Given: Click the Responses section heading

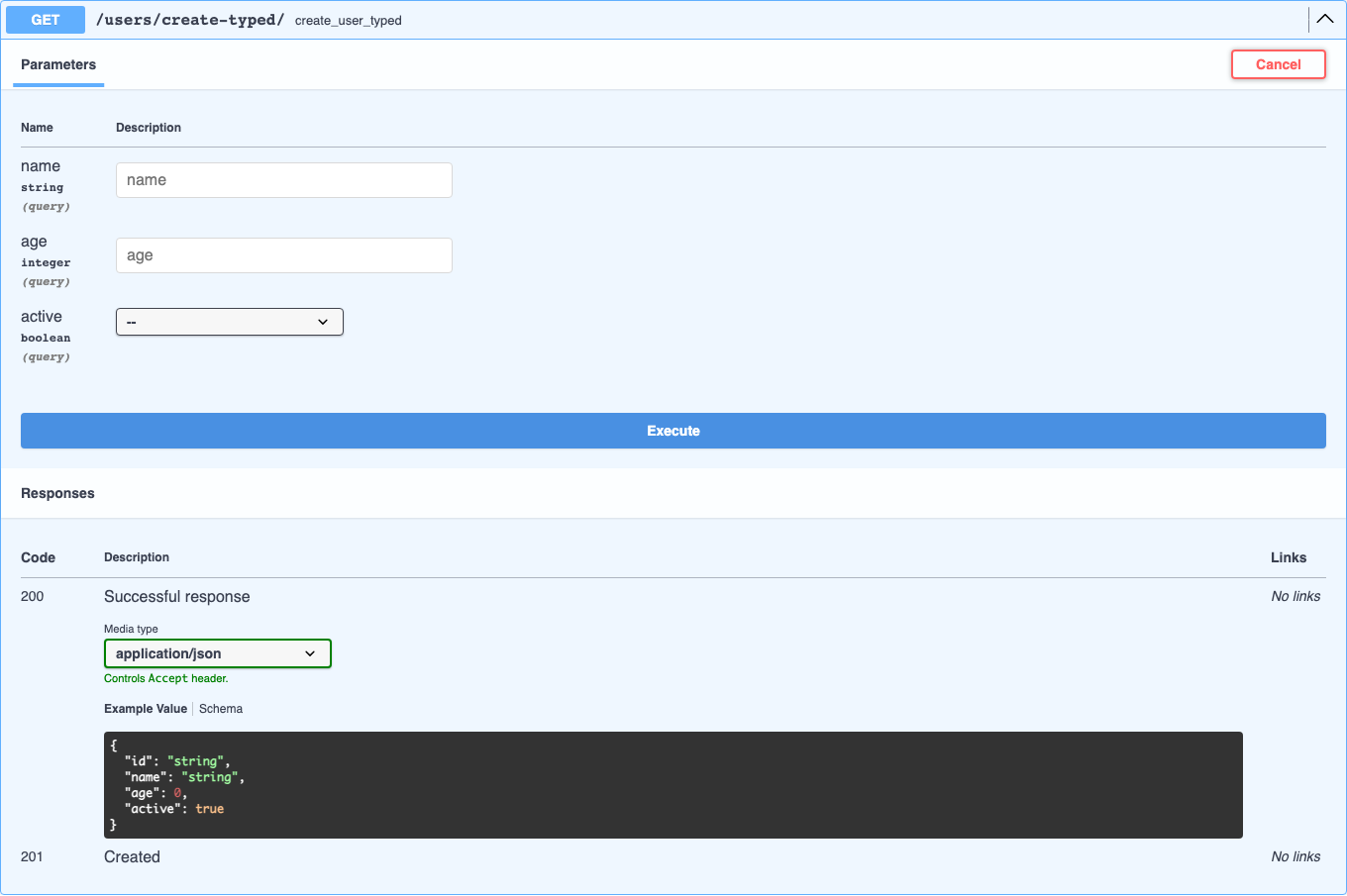Looking at the screenshot, I should (x=57, y=493).
